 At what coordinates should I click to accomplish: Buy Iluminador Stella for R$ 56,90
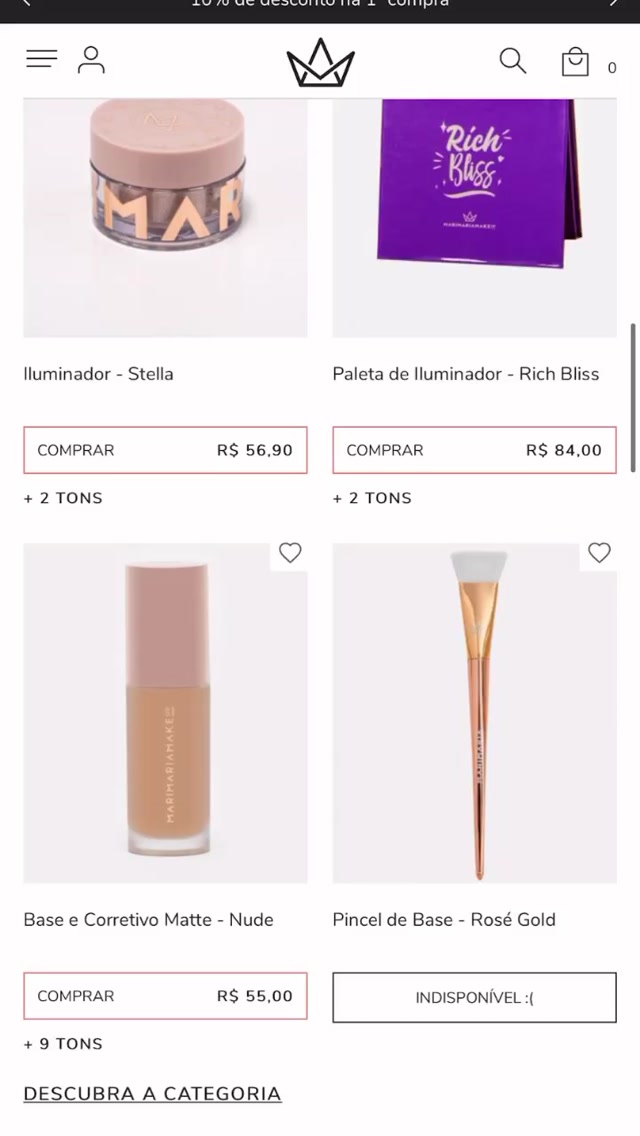click(x=165, y=450)
